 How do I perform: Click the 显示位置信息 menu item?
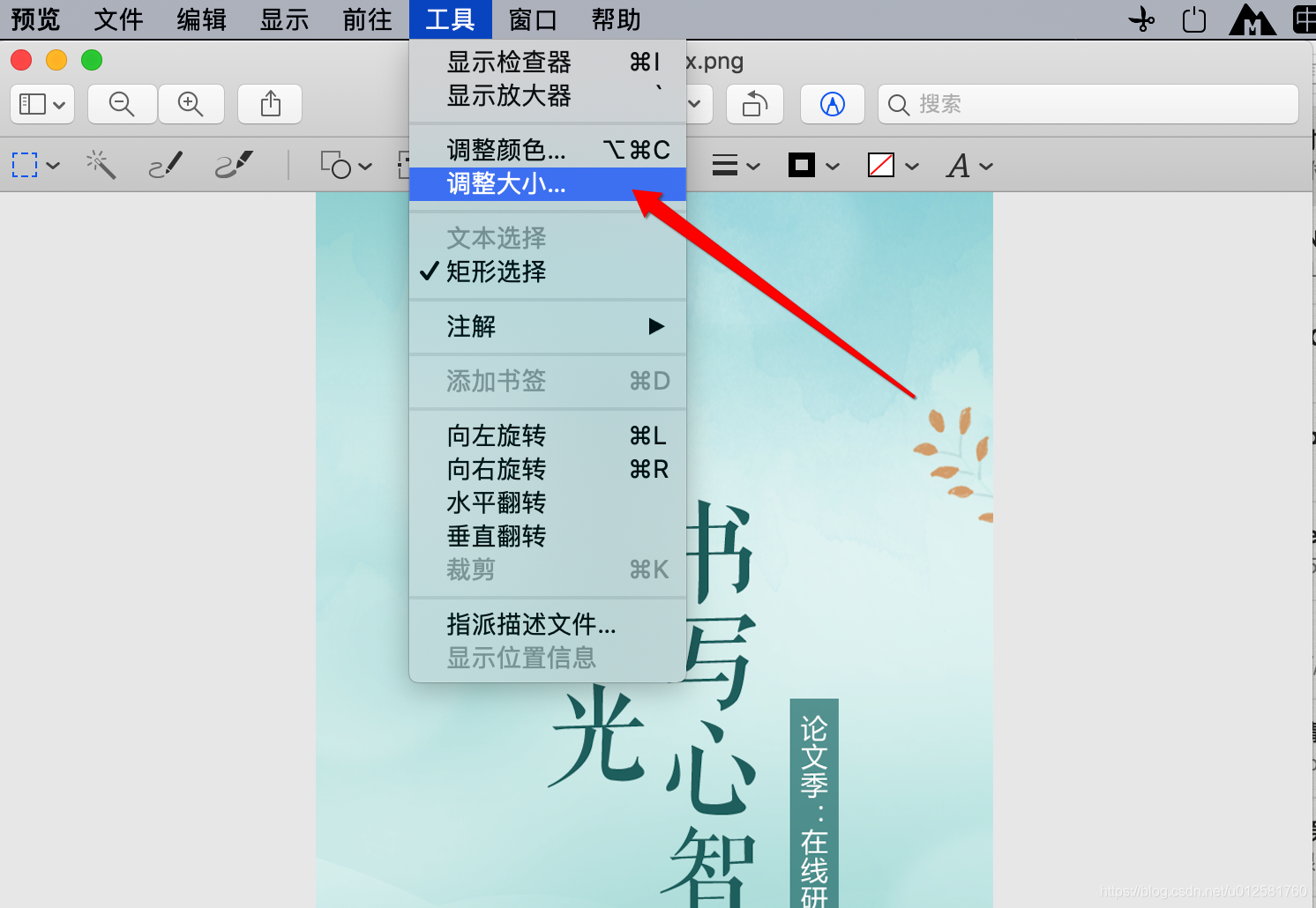click(548, 658)
